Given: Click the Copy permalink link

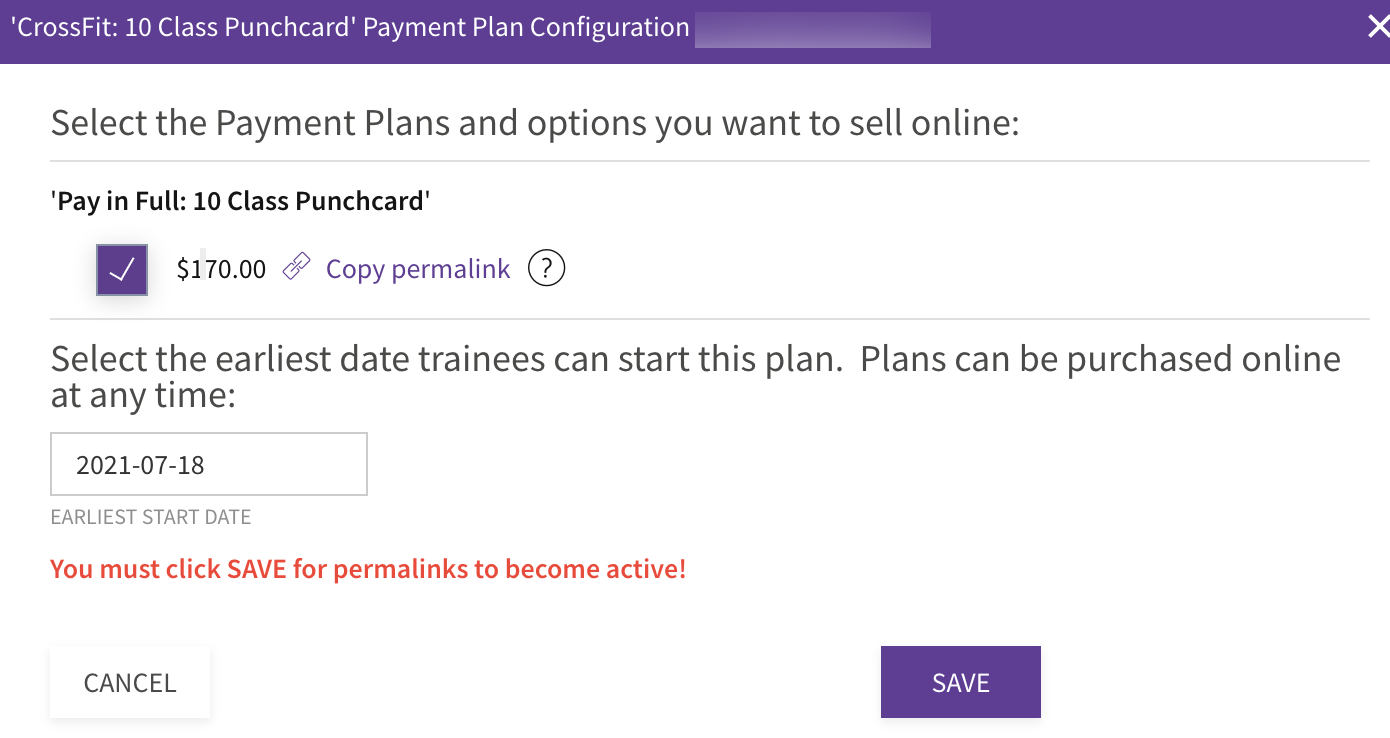Looking at the screenshot, I should point(418,269).
